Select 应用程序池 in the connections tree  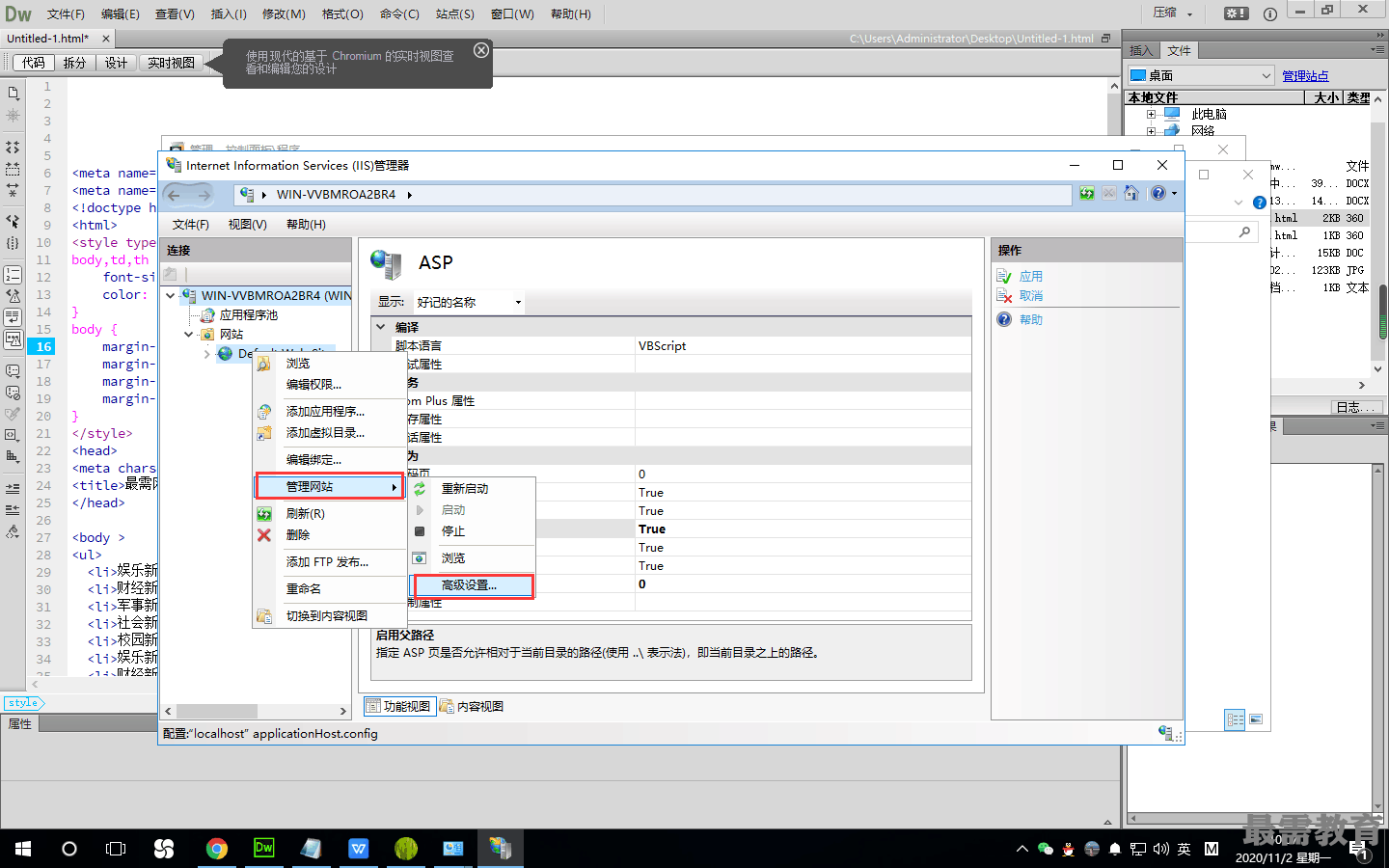248,315
